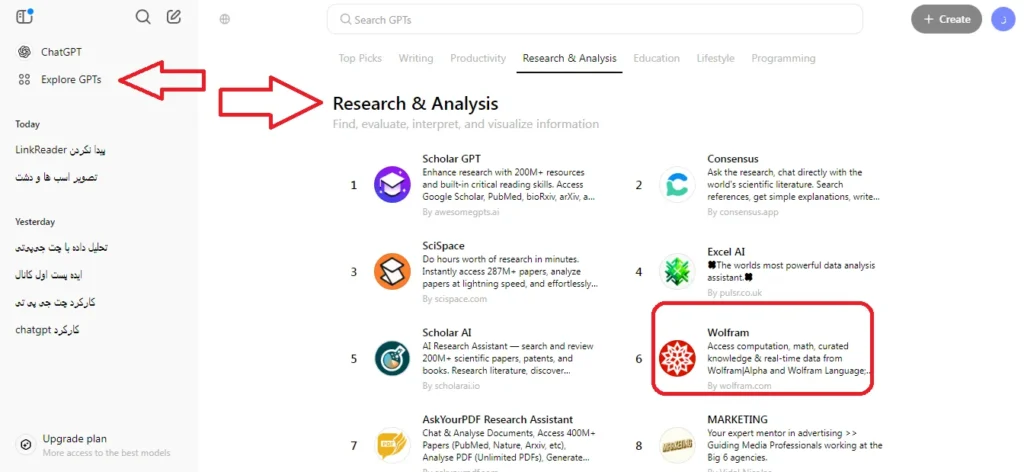Select the Education category tab
The width and height of the screenshot is (1024, 472).
656,58
